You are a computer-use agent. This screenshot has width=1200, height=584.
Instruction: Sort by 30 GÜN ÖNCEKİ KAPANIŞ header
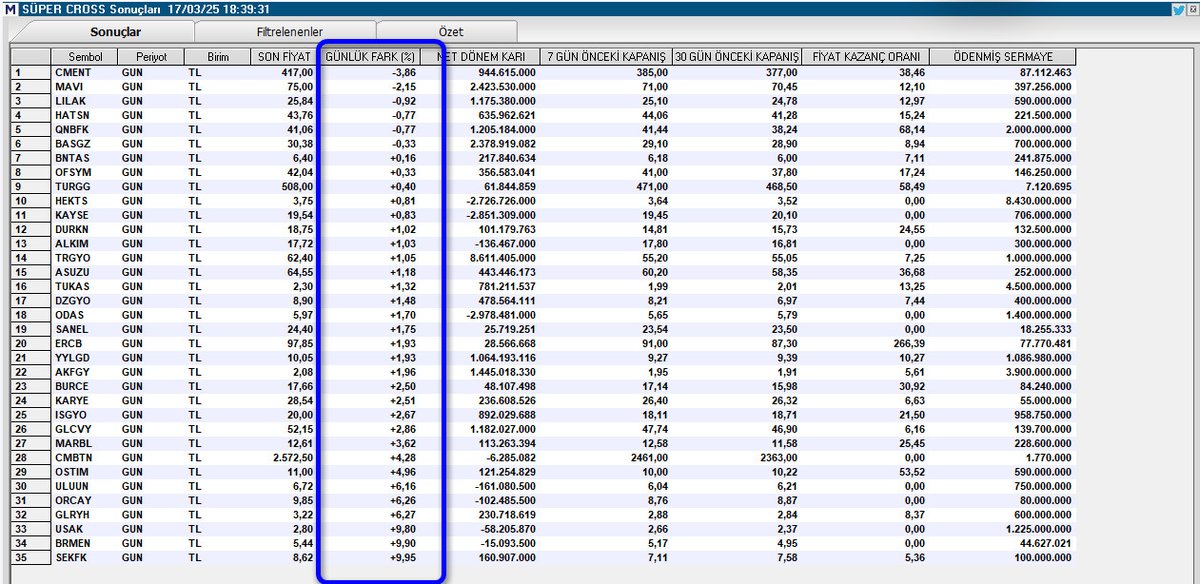[x=736, y=57]
